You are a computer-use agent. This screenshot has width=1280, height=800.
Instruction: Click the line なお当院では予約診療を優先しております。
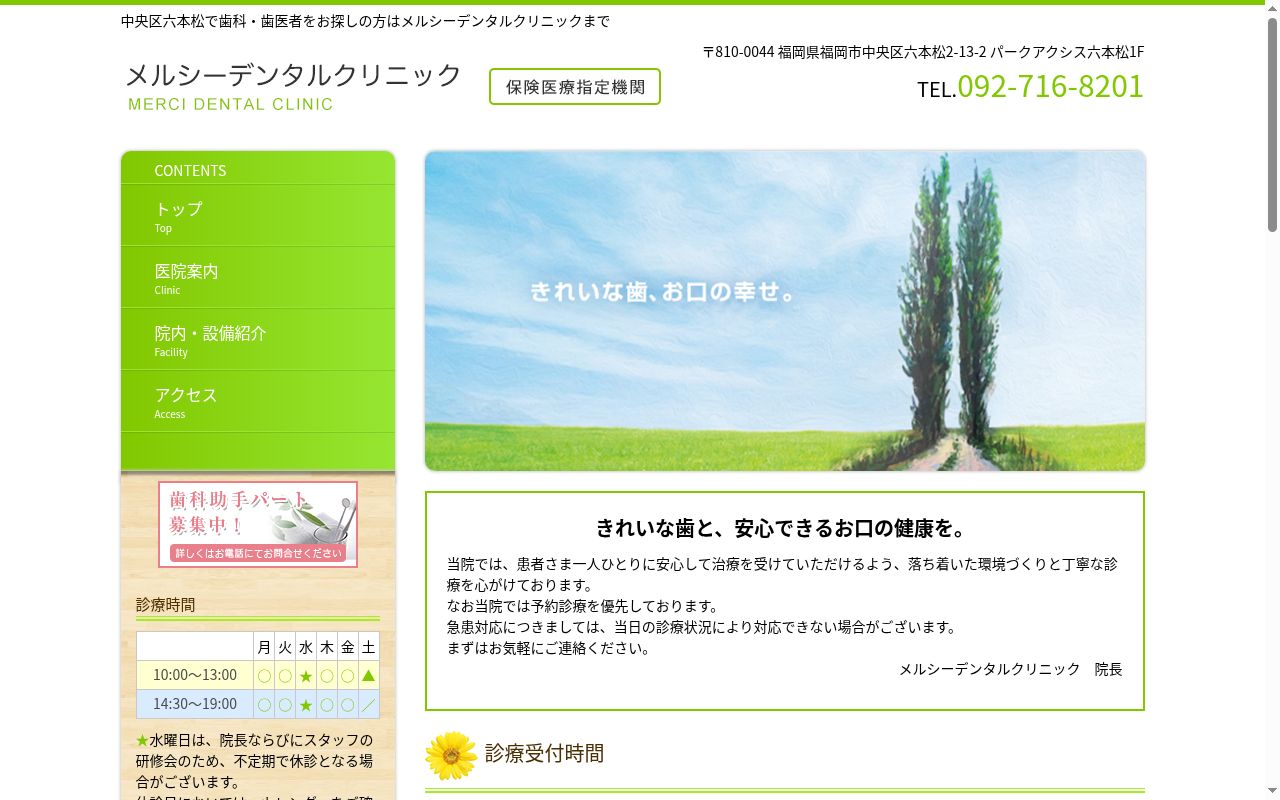(x=583, y=606)
